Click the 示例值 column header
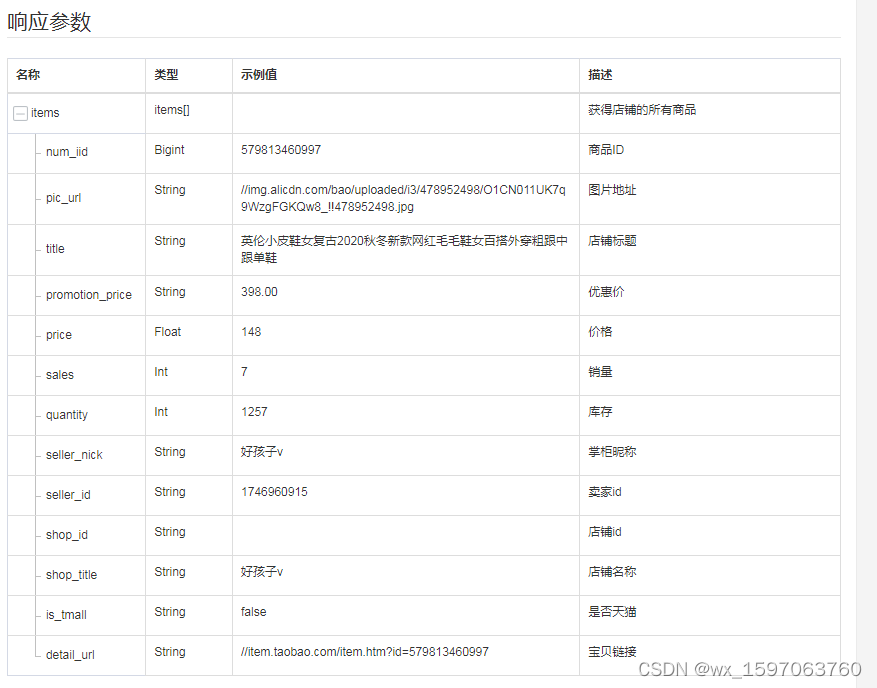The height and width of the screenshot is (688, 877). pyautogui.click(x=259, y=74)
